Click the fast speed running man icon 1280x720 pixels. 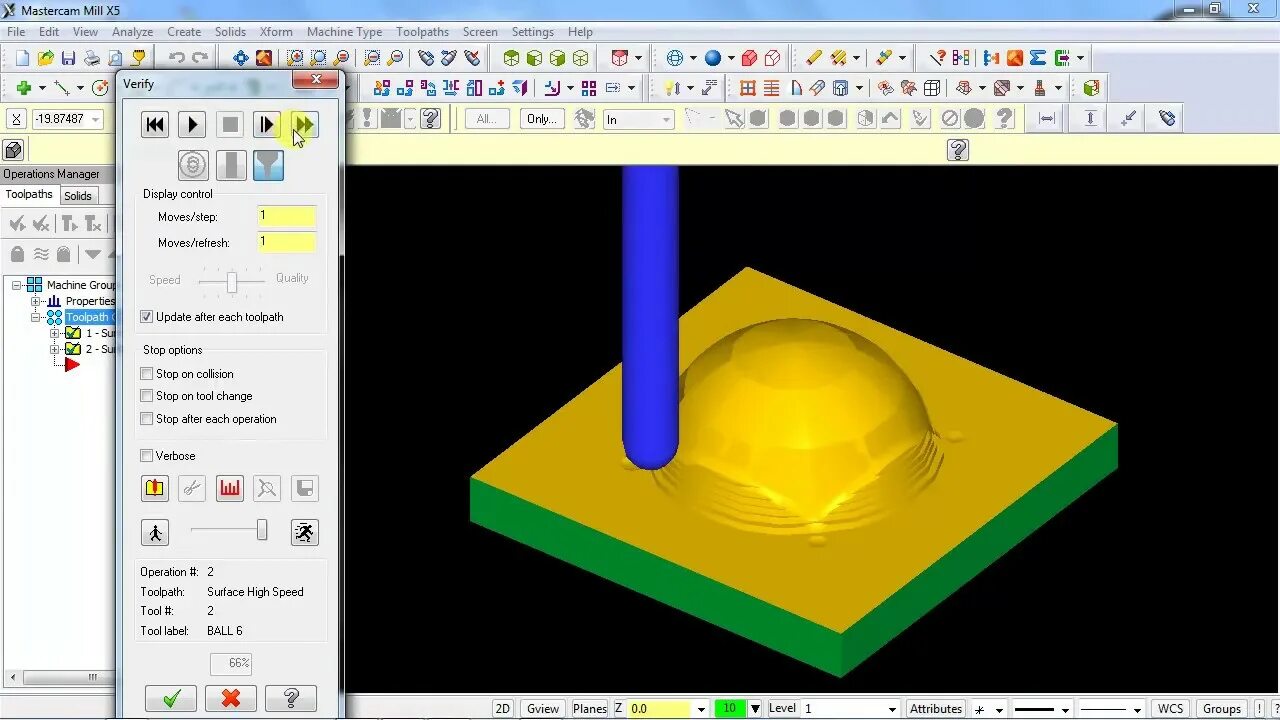pyautogui.click(x=305, y=532)
